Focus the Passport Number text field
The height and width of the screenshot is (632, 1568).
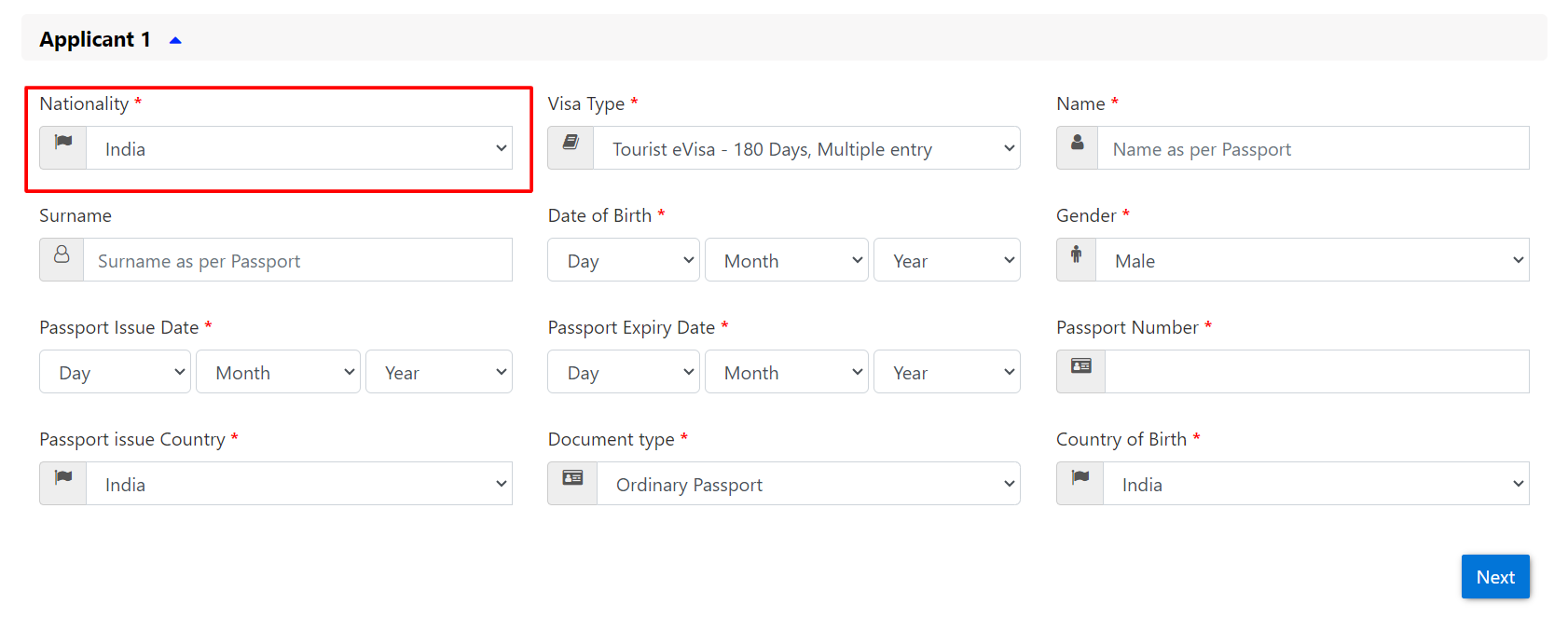pos(1316,372)
